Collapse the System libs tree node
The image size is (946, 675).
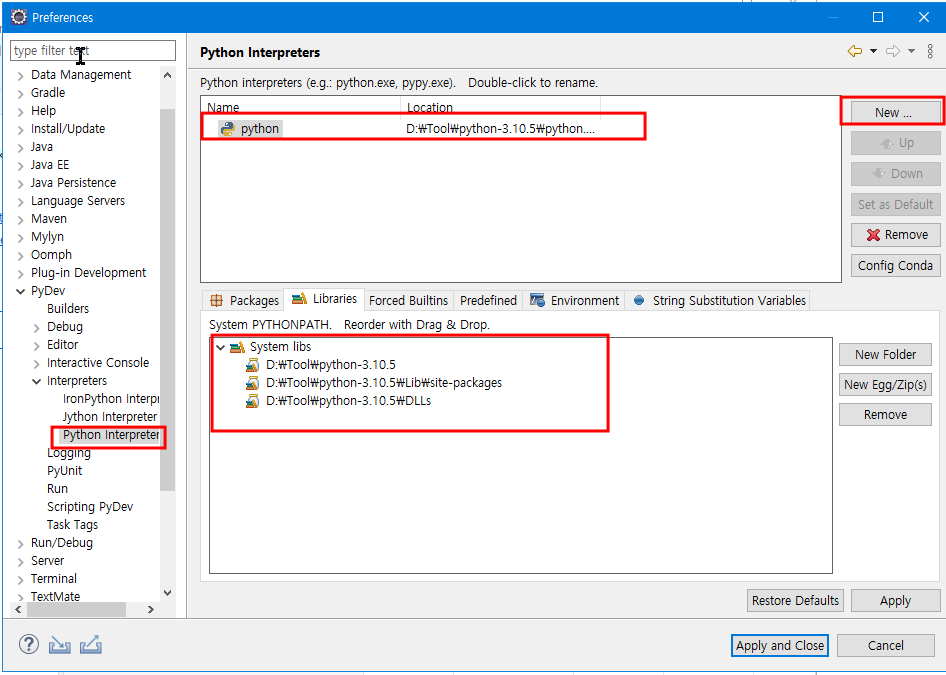220,347
